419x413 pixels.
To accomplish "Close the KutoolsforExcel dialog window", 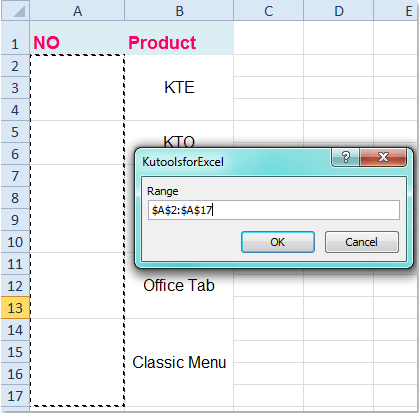I will coord(383,157).
